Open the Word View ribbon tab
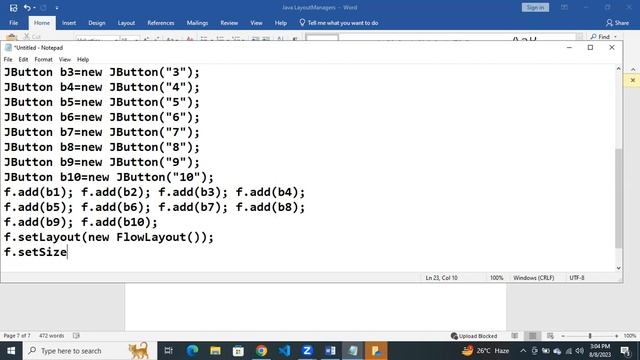Screen dimensions: 640x360 pyautogui.click(x=256, y=23)
